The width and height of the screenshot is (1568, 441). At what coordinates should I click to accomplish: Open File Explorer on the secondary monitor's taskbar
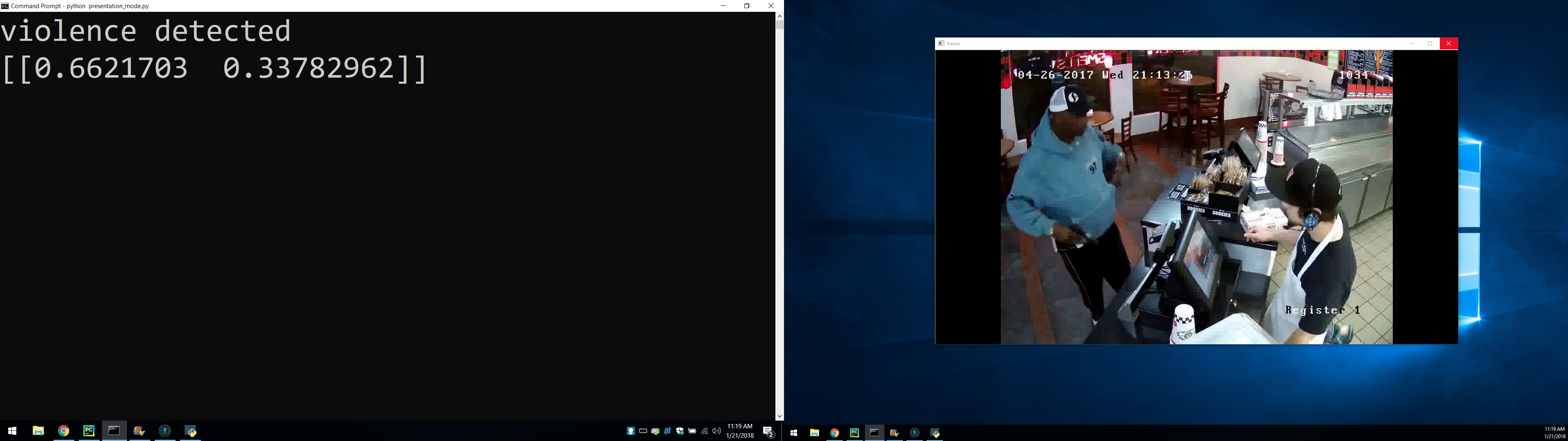click(x=815, y=433)
